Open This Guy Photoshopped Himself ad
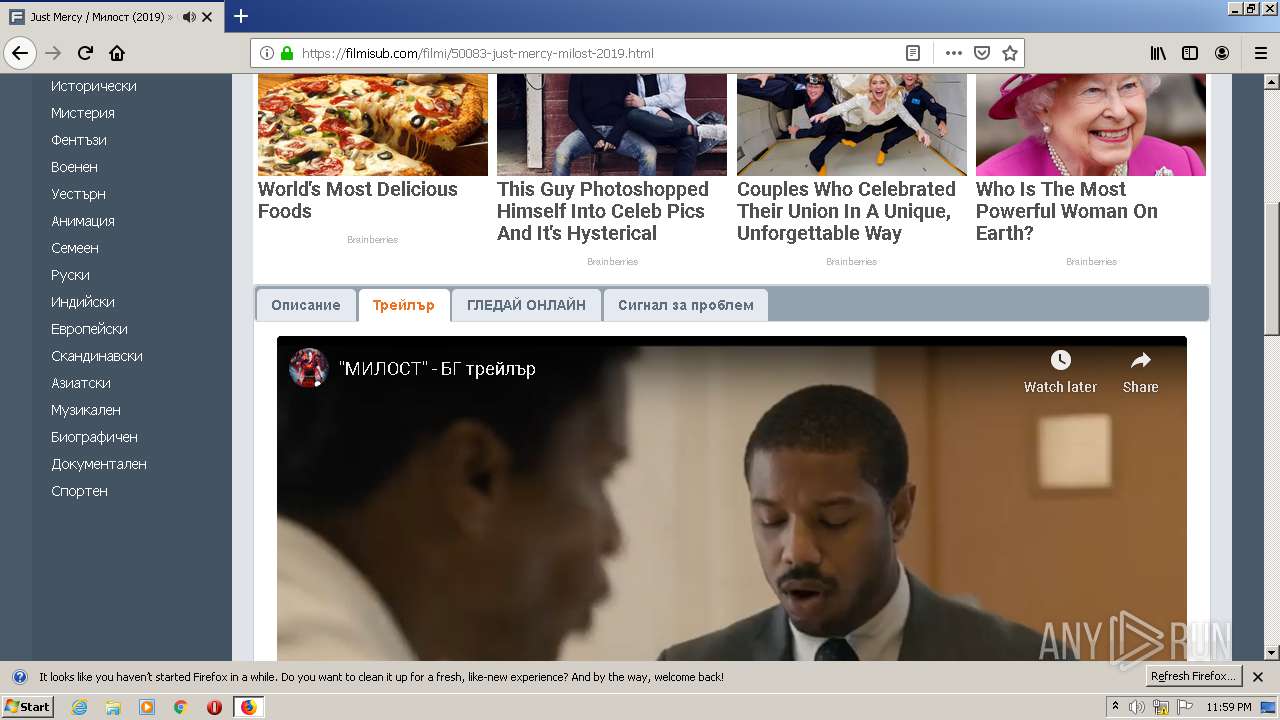Image resolution: width=1280 pixels, height=720 pixels. click(x=603, y=211)
